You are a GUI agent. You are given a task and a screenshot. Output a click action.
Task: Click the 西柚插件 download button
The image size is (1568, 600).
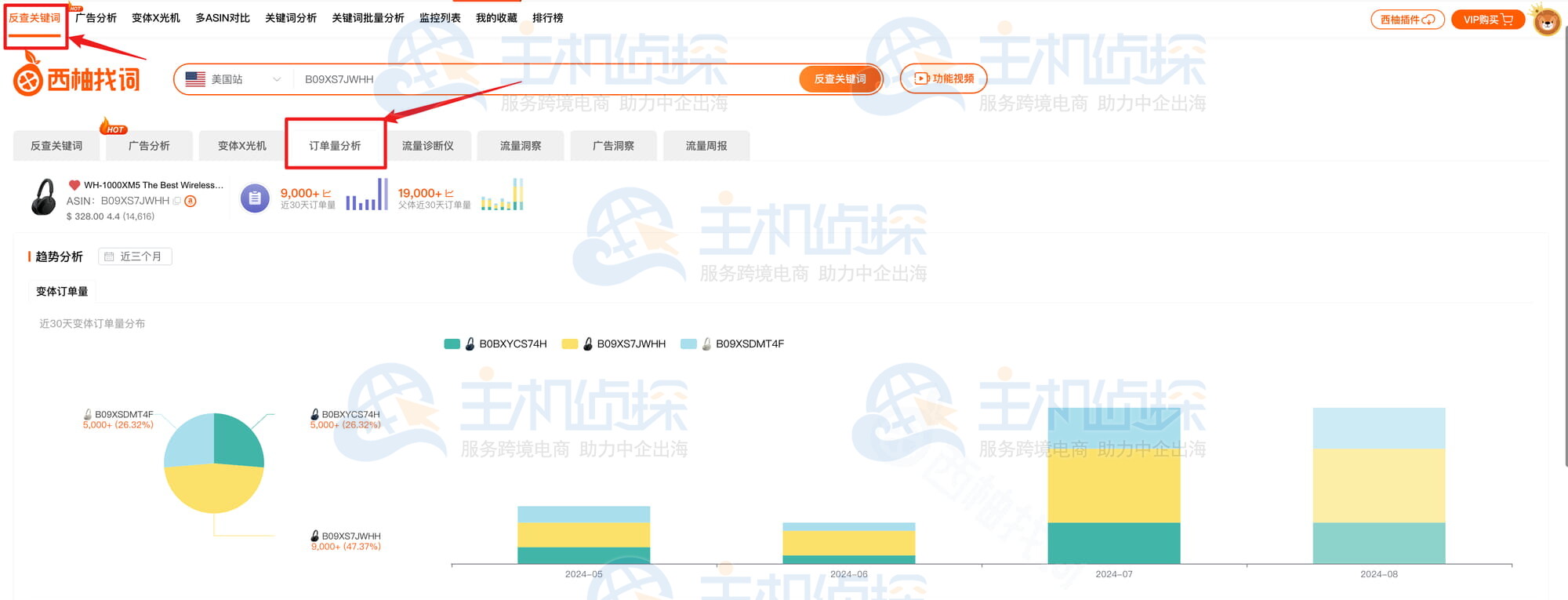click(x=1407, y=20)
